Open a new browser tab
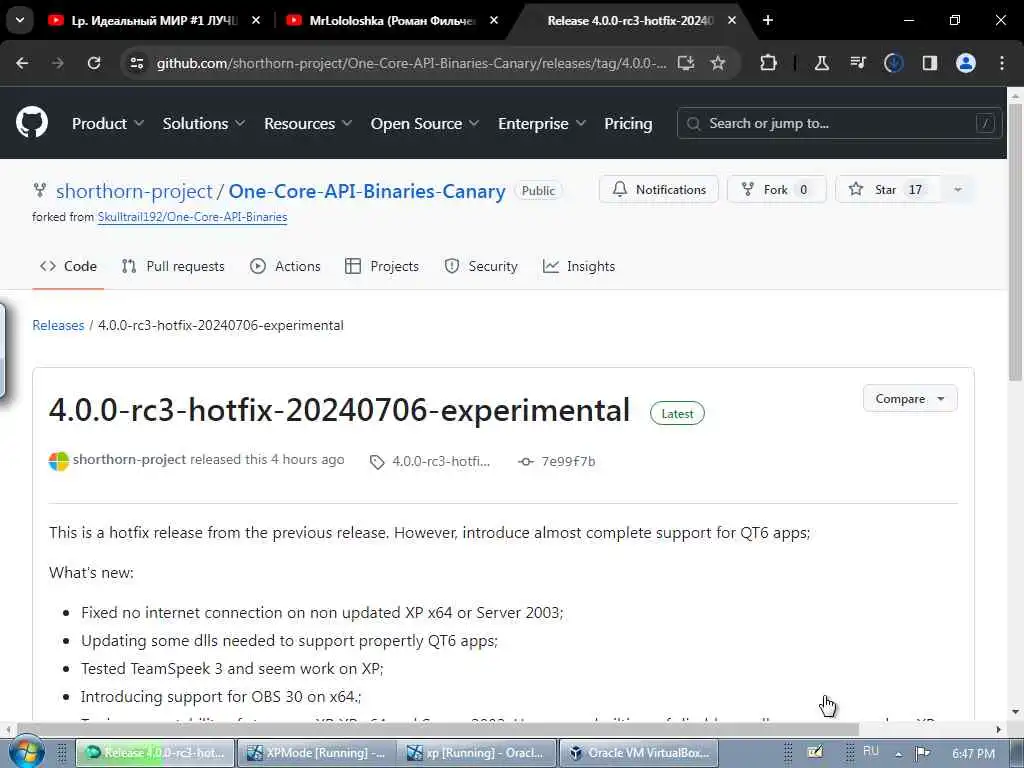The width and height of the screenshot is (1024, 768). (x=768, y=20)
